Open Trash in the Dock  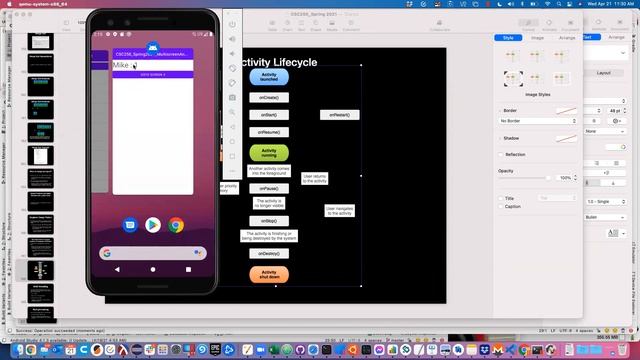click(x=622, y=350)
